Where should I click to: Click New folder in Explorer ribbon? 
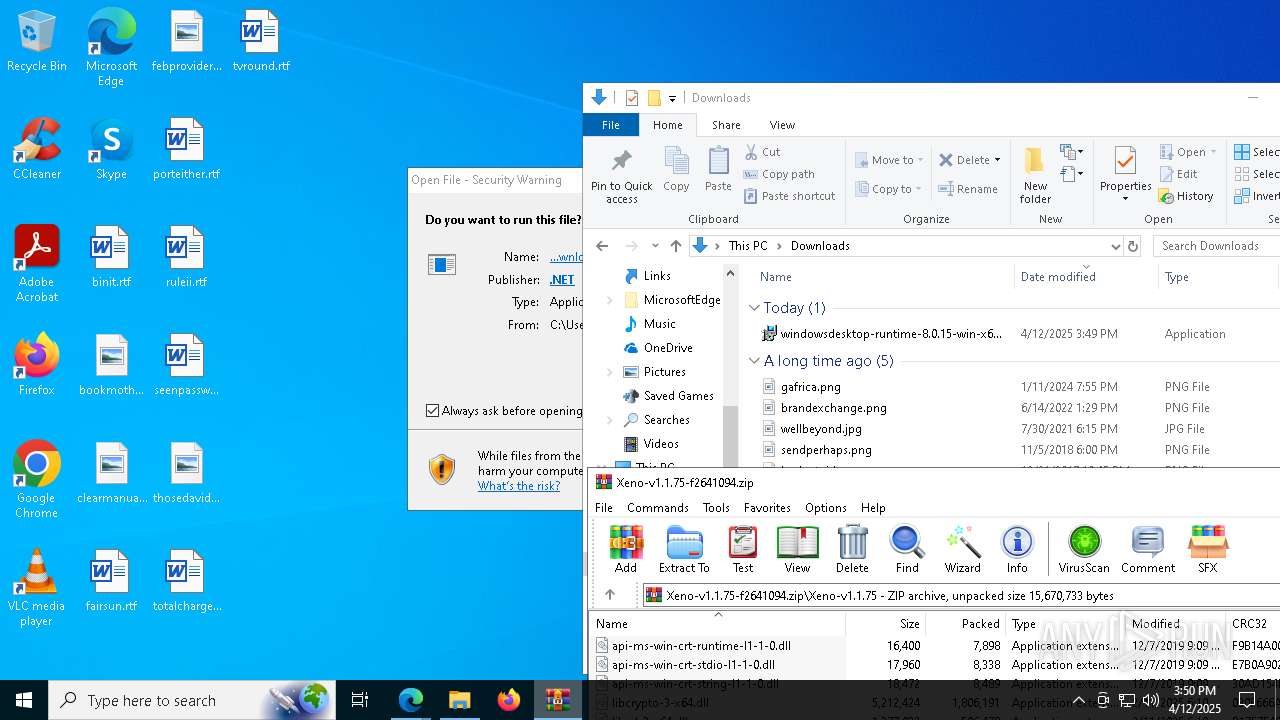pos(1035,176)
